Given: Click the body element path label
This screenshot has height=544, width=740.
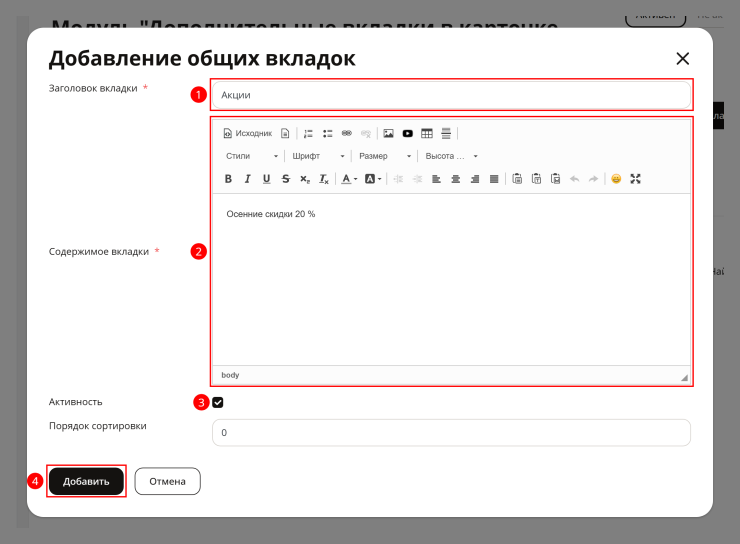Looking at the screenshot, I should click(230, 375).
